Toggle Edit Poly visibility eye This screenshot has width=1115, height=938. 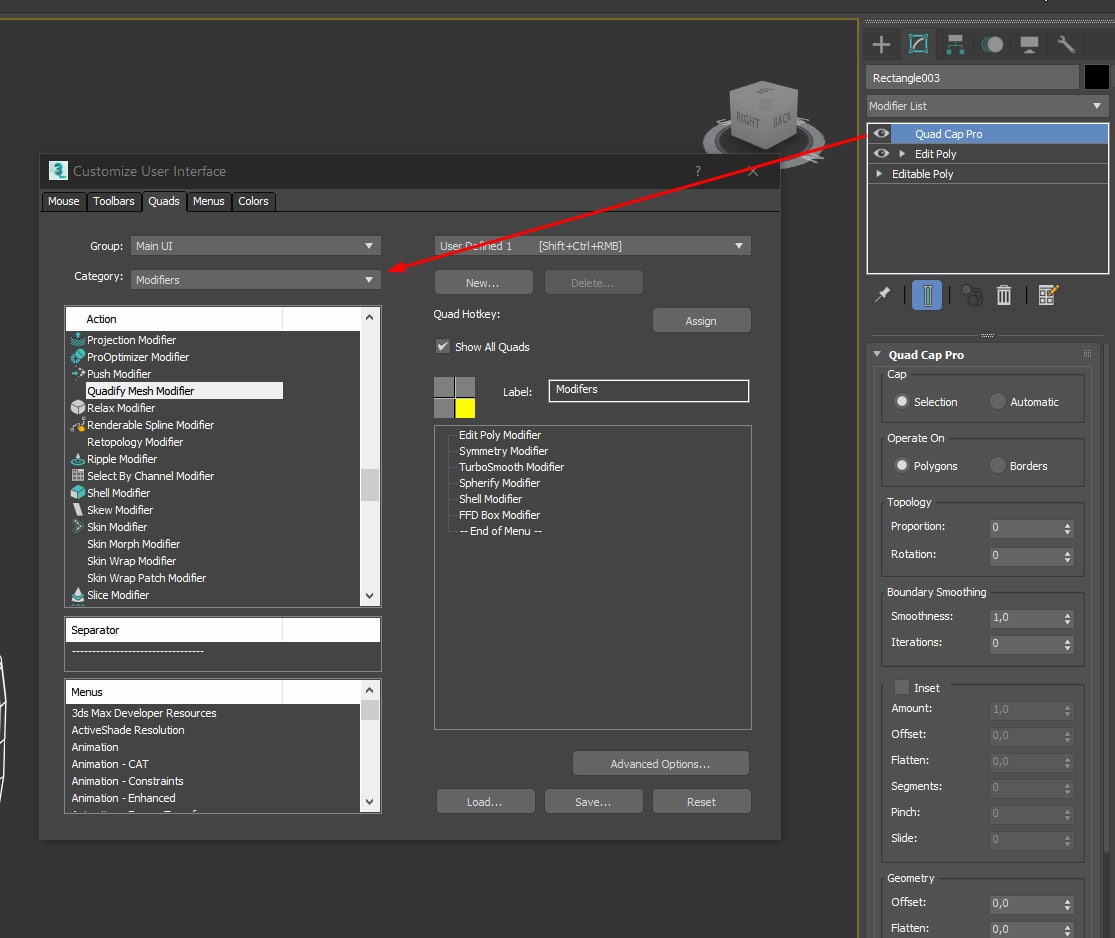(881, 153)
